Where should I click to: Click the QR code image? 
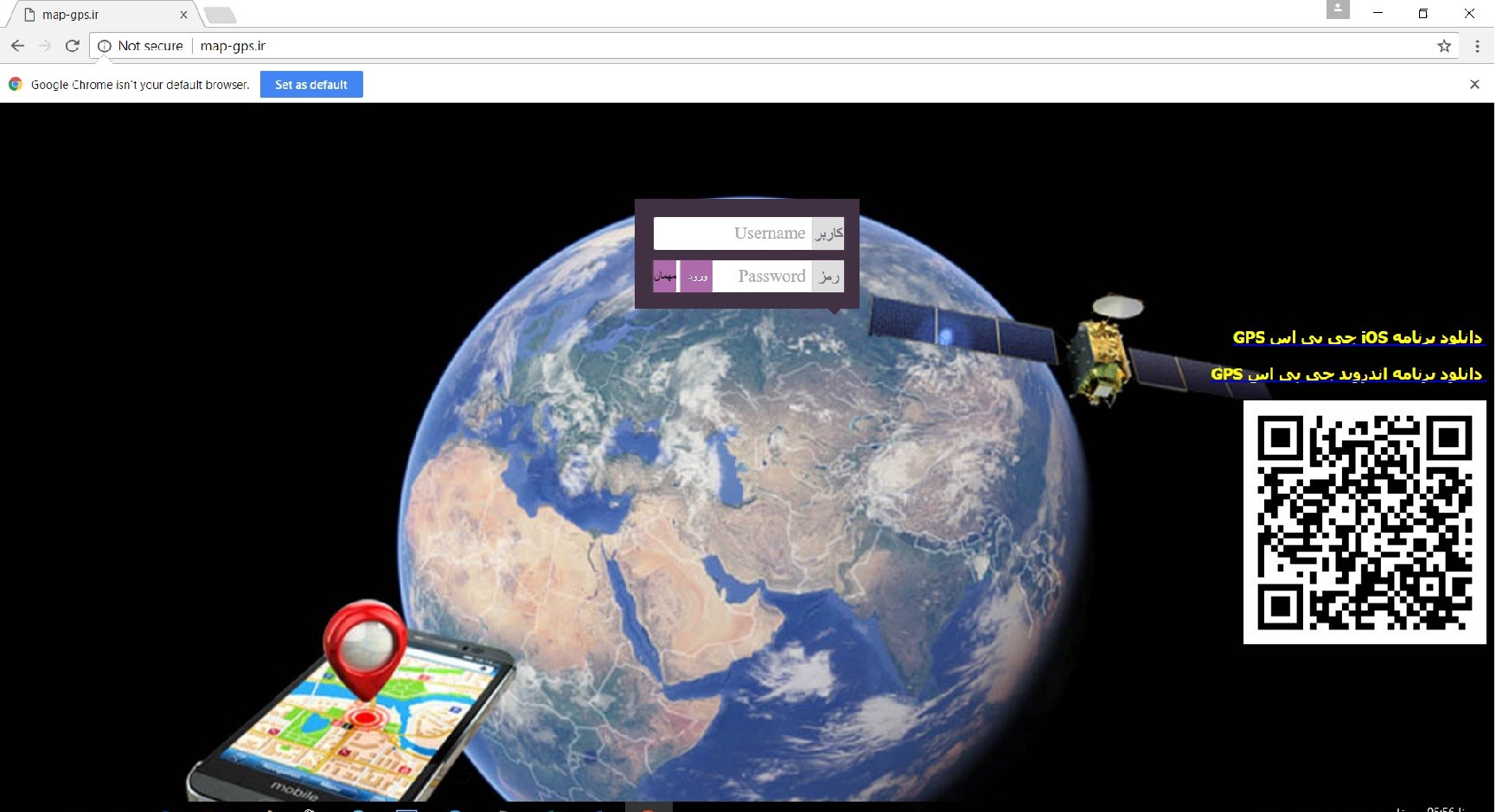(1365, 522)
